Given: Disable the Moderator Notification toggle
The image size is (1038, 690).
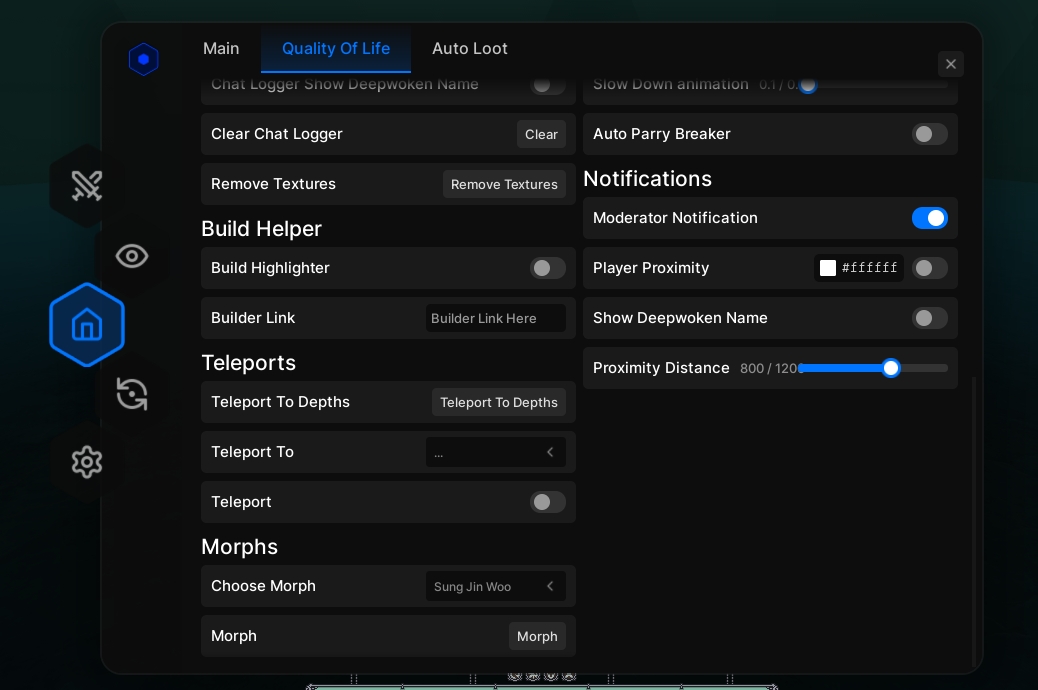Looking at the screenshot, I should [x=930, y=218].
